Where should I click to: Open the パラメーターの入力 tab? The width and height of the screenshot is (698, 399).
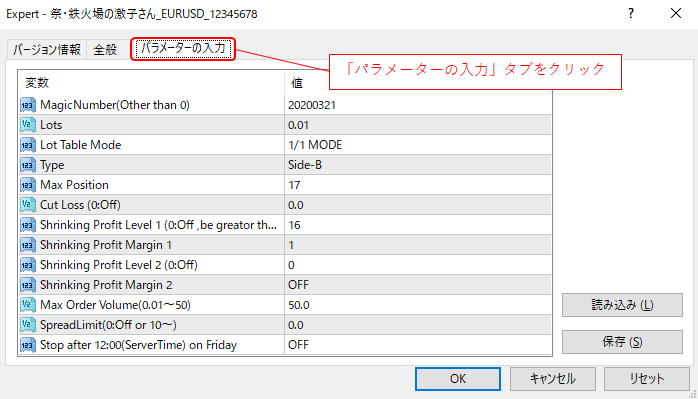(183, 49)
